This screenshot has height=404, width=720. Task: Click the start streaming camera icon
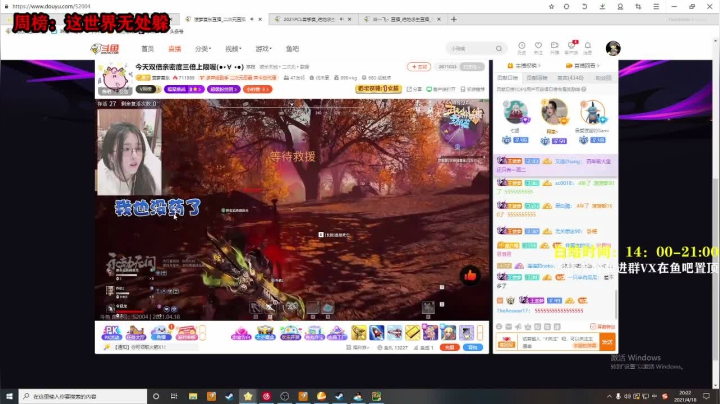coord(554,47)
